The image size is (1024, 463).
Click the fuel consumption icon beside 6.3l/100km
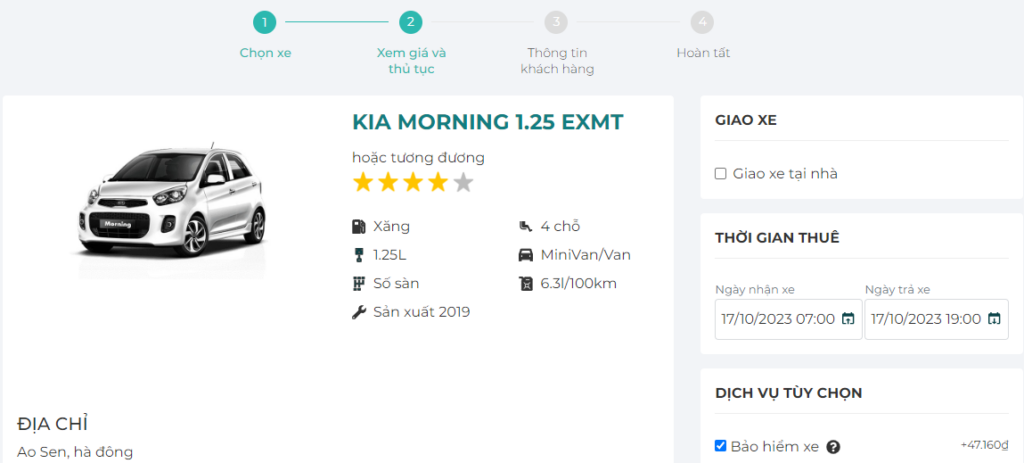(526, 283)
